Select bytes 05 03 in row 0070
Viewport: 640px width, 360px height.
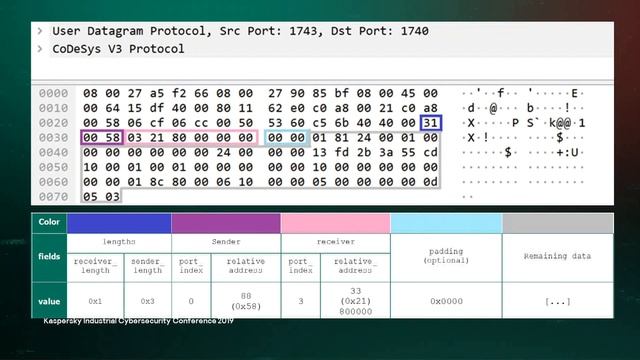pyautogui.click(x=101, y=197)
